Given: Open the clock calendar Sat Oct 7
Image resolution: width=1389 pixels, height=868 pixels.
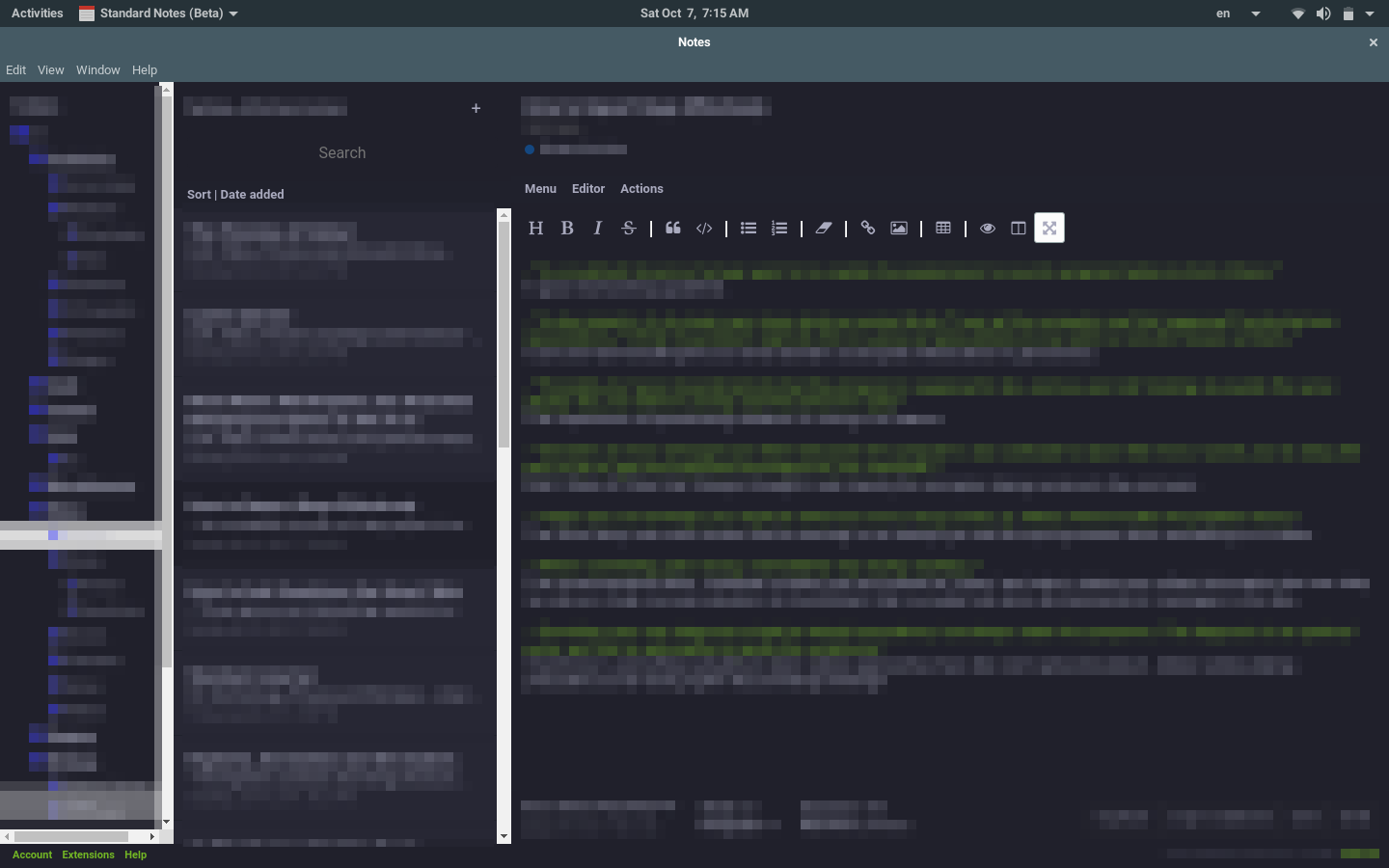Looking at the screenshot, I should tap(694, 14).
